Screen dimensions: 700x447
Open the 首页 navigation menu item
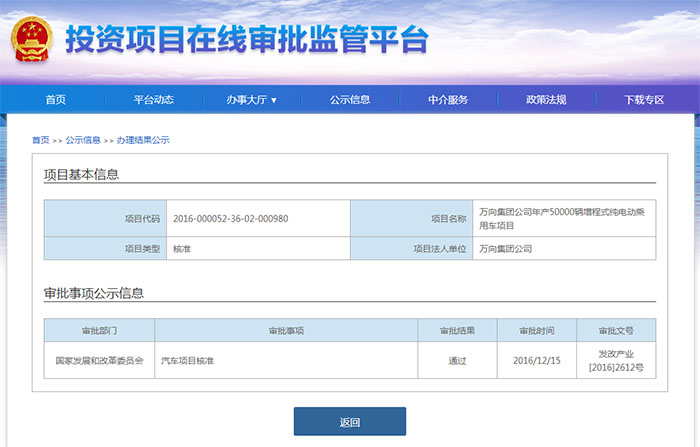click(x=56, y=100)
